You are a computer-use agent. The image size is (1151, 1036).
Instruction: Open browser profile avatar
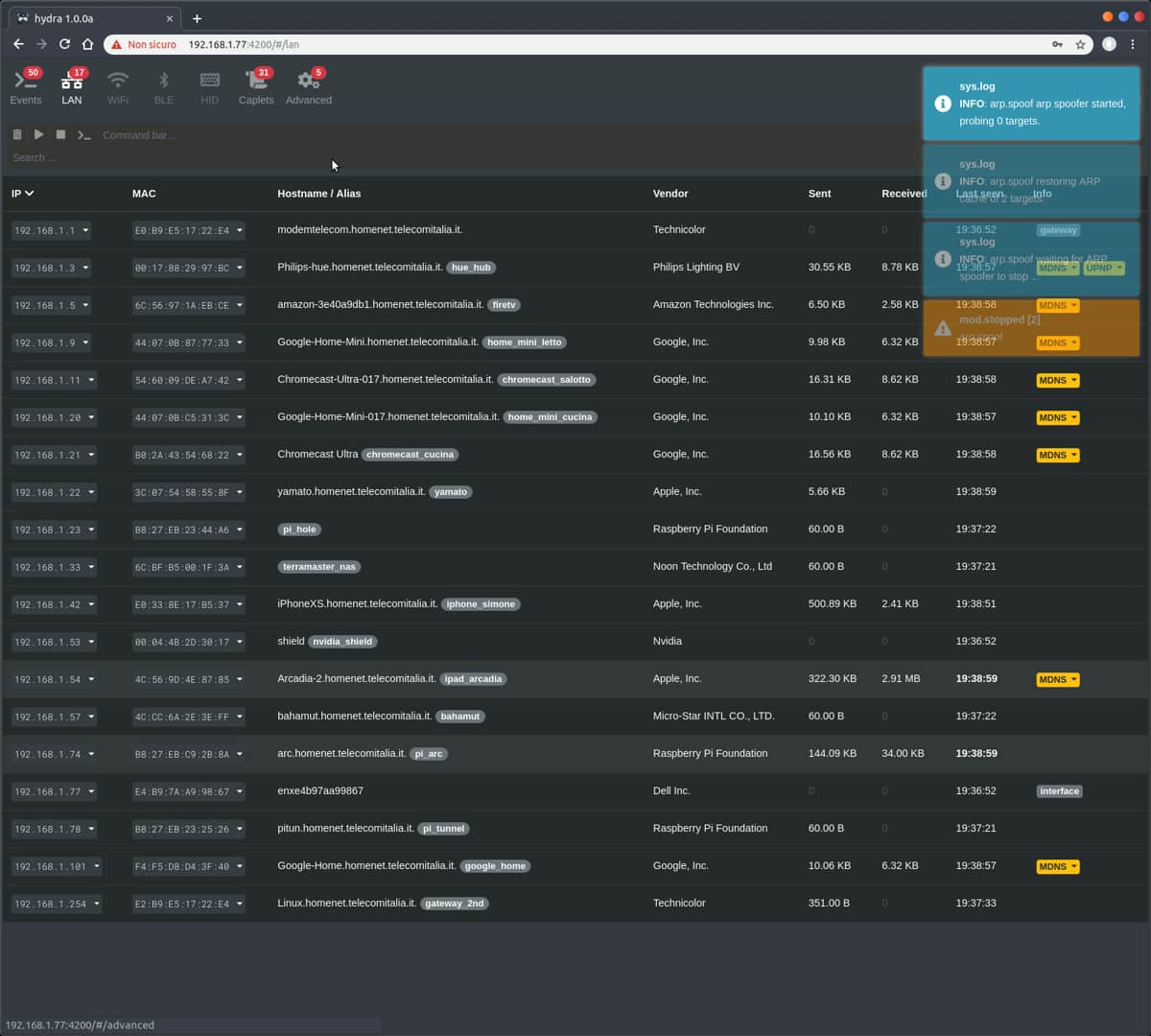1109,44
